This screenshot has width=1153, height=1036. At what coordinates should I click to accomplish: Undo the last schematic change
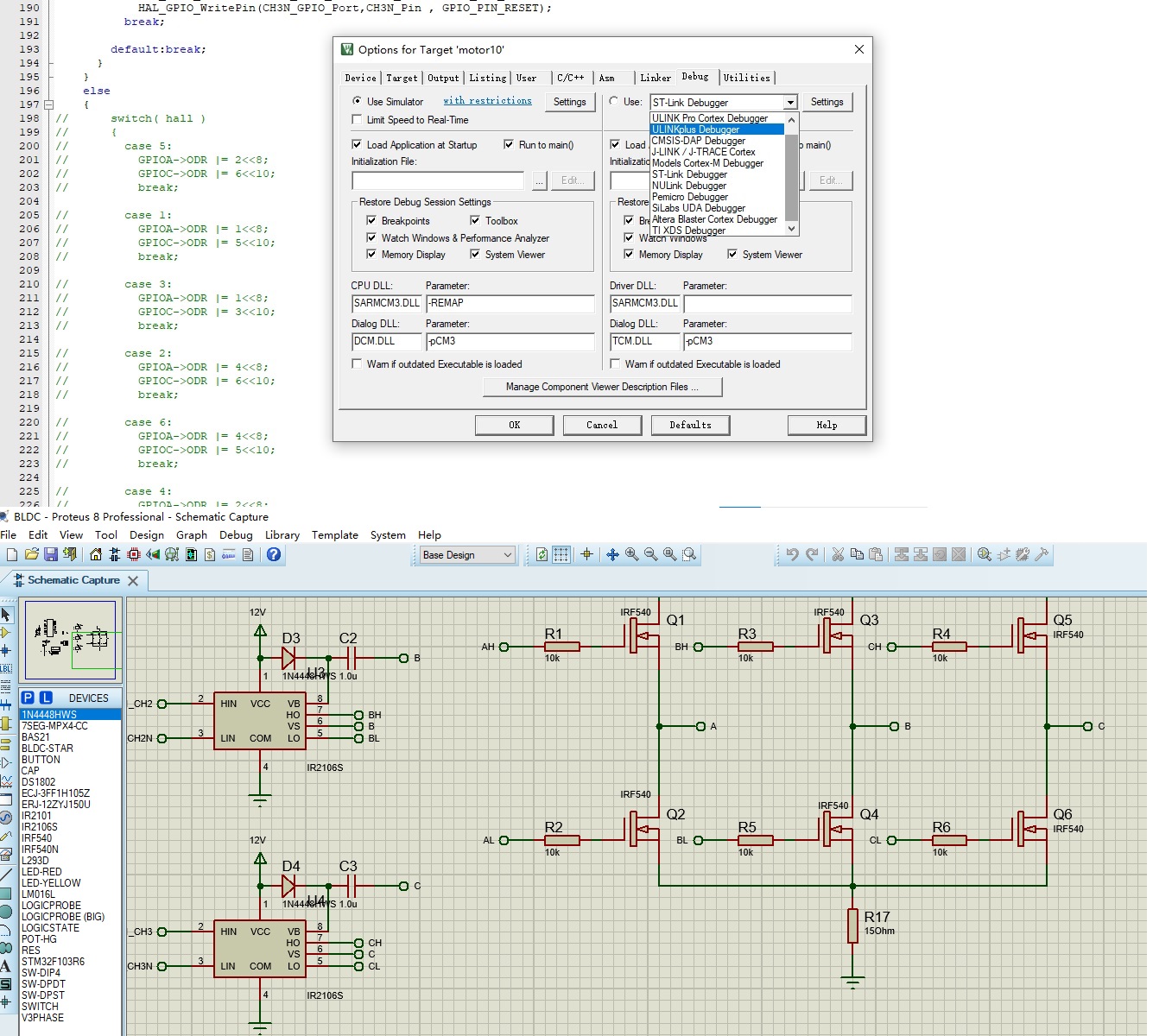point(792,554)
